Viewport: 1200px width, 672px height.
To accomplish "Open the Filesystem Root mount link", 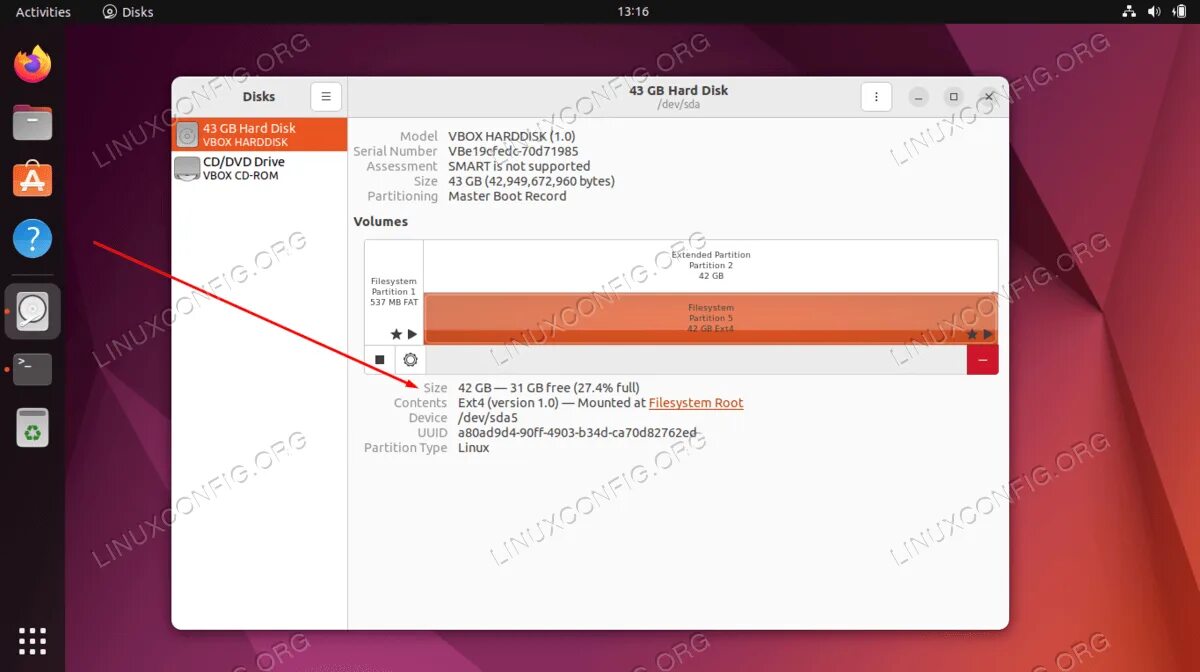I will pyautogui.click(x=696, y=403).
